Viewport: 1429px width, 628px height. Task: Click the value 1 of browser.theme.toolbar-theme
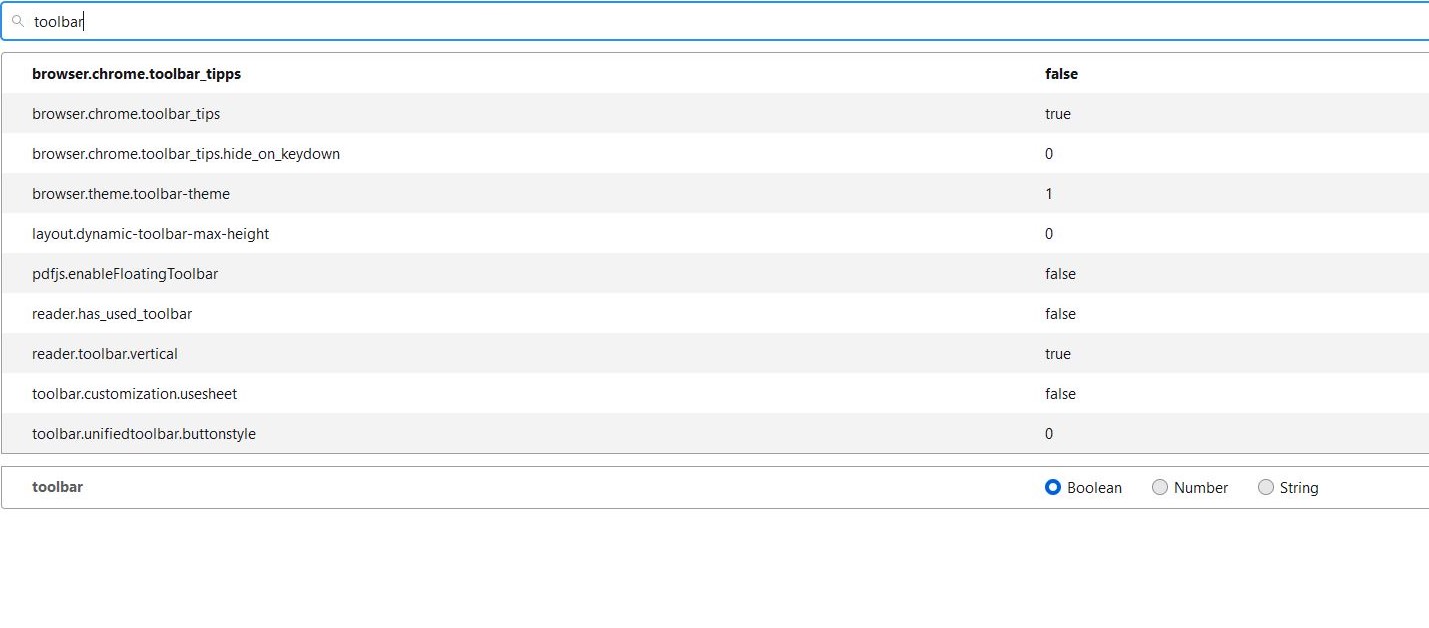(x=1049, y=194)
